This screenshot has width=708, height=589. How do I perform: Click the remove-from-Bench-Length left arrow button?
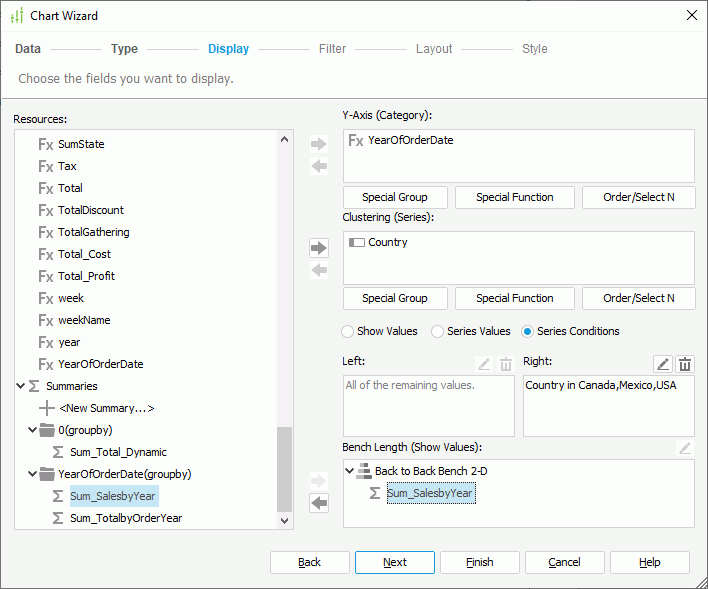pos(319,503)
